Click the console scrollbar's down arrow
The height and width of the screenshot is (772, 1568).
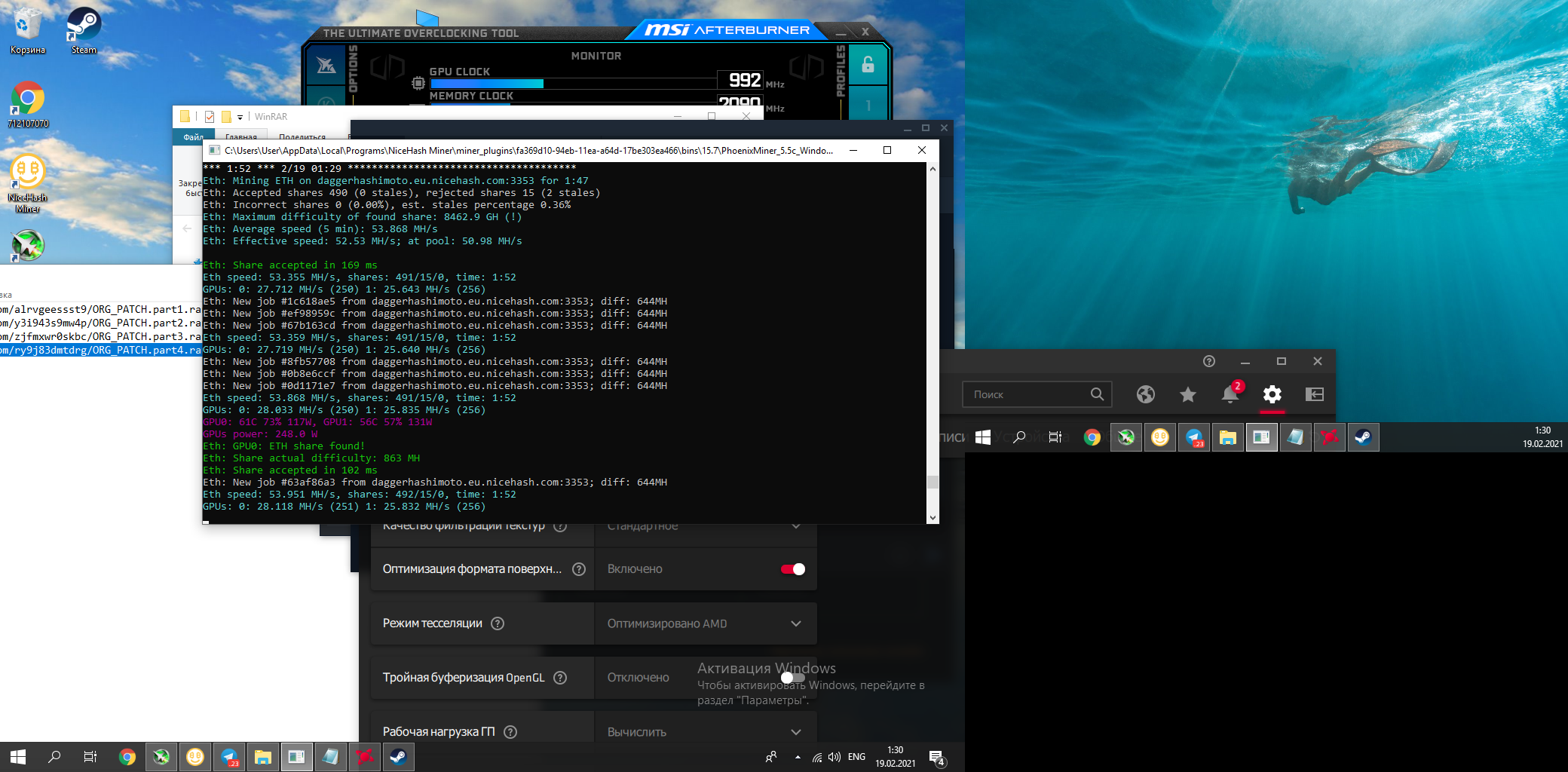(933, 518)
